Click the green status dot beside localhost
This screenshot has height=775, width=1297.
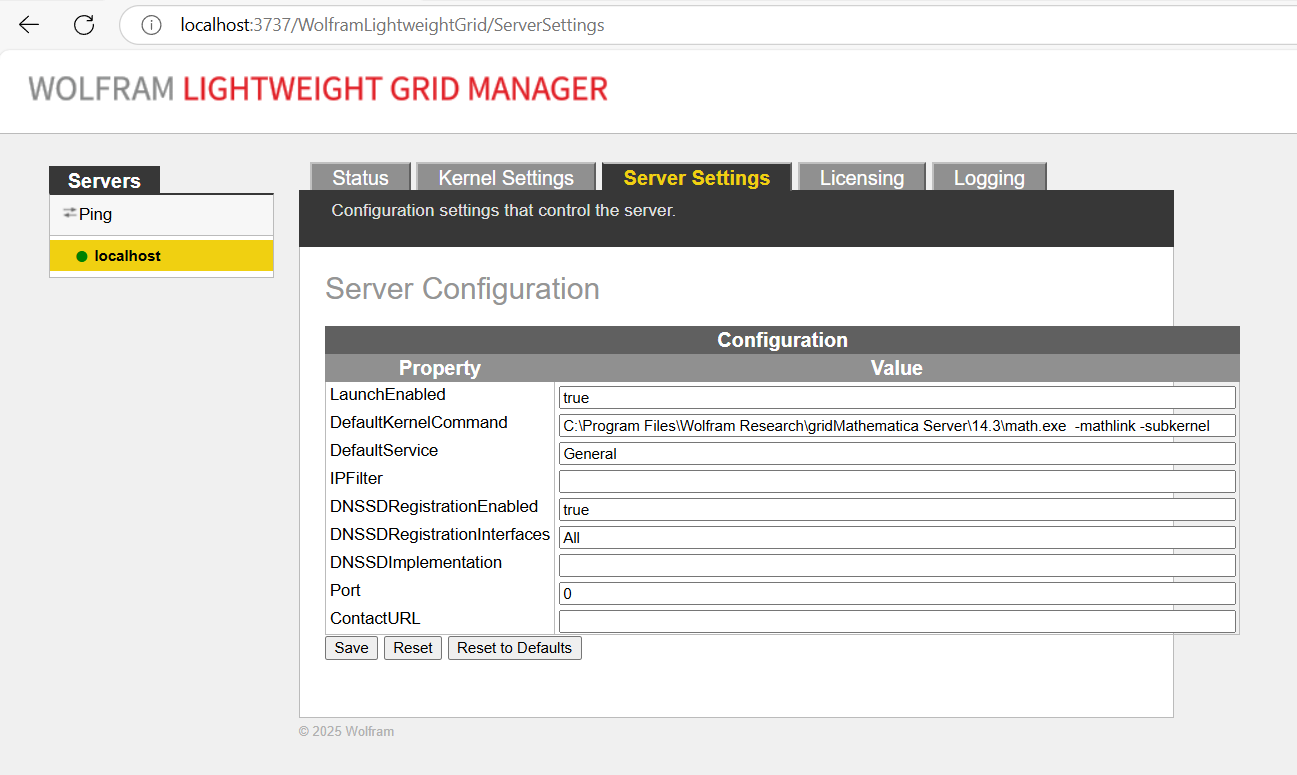click(x=82, y=257)
